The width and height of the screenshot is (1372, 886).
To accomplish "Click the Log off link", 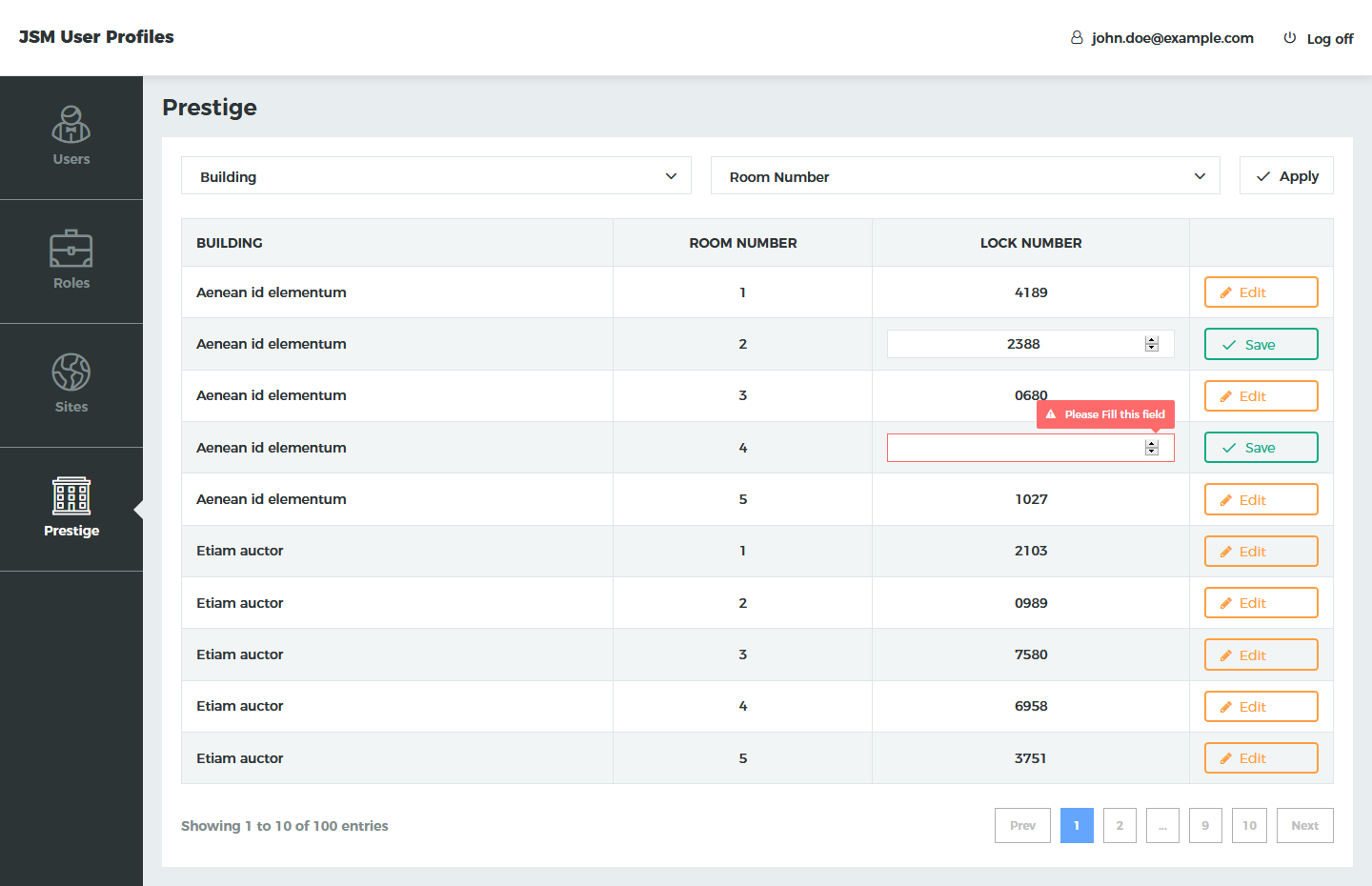I will pos(1329,39).
